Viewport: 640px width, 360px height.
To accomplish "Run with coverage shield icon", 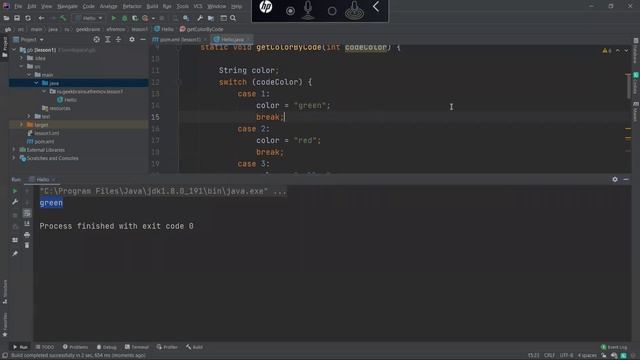I will pyautogui.click(x=135, y=18).
